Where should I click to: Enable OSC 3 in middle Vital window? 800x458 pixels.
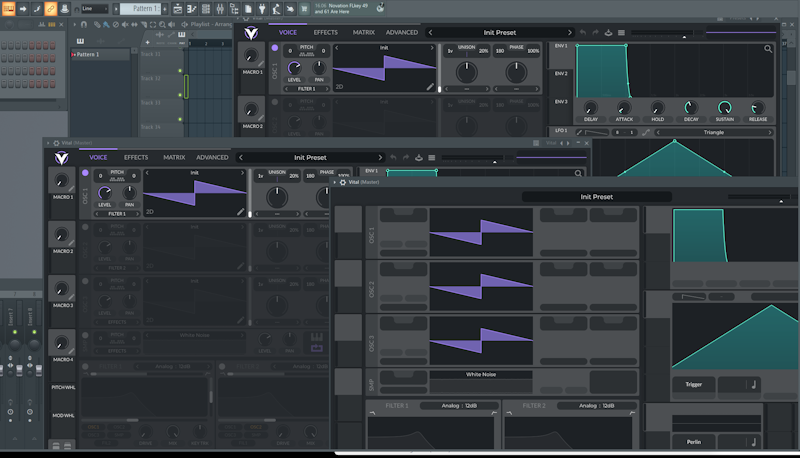[85, 281]
